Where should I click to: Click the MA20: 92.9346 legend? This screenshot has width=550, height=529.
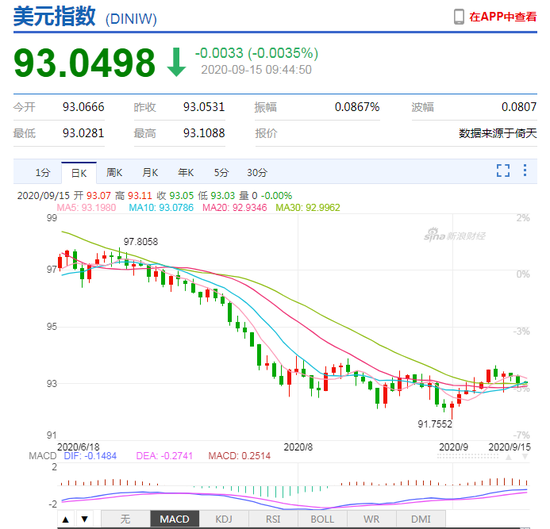[x=235, y=207]
